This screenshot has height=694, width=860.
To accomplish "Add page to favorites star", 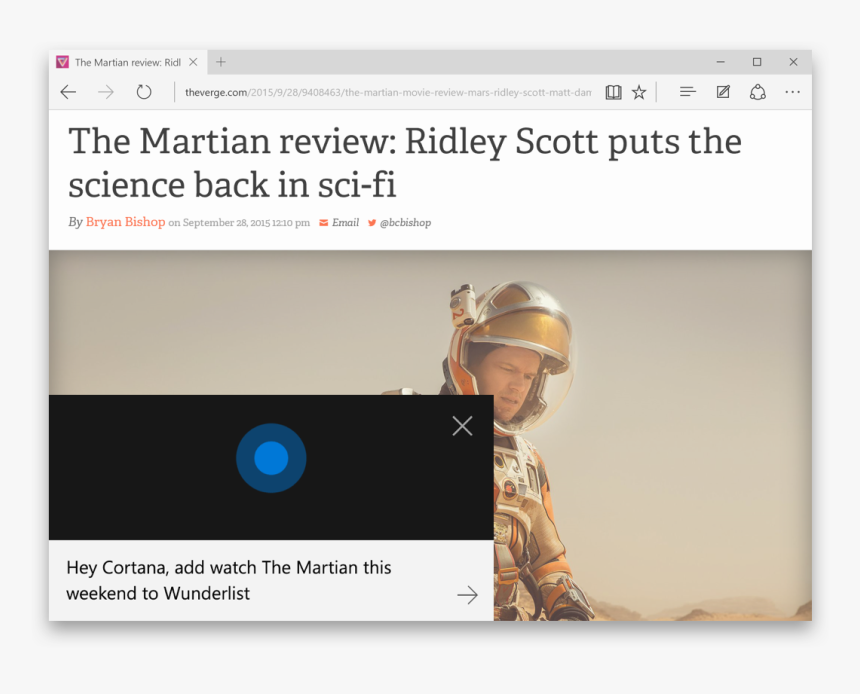I will coord(639,92).
